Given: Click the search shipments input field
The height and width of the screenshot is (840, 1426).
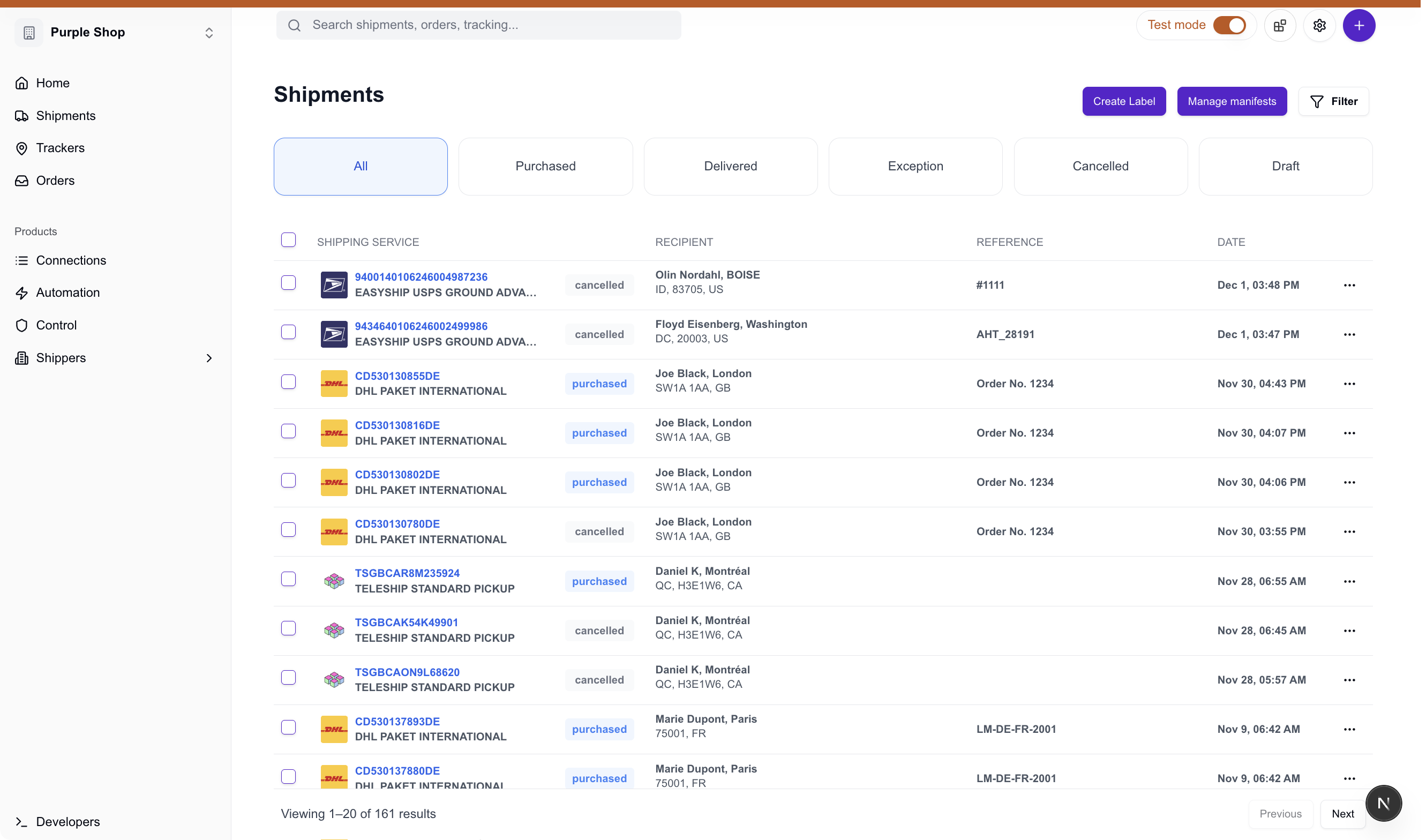Looking at the screenshot, I should click(478, 25).
